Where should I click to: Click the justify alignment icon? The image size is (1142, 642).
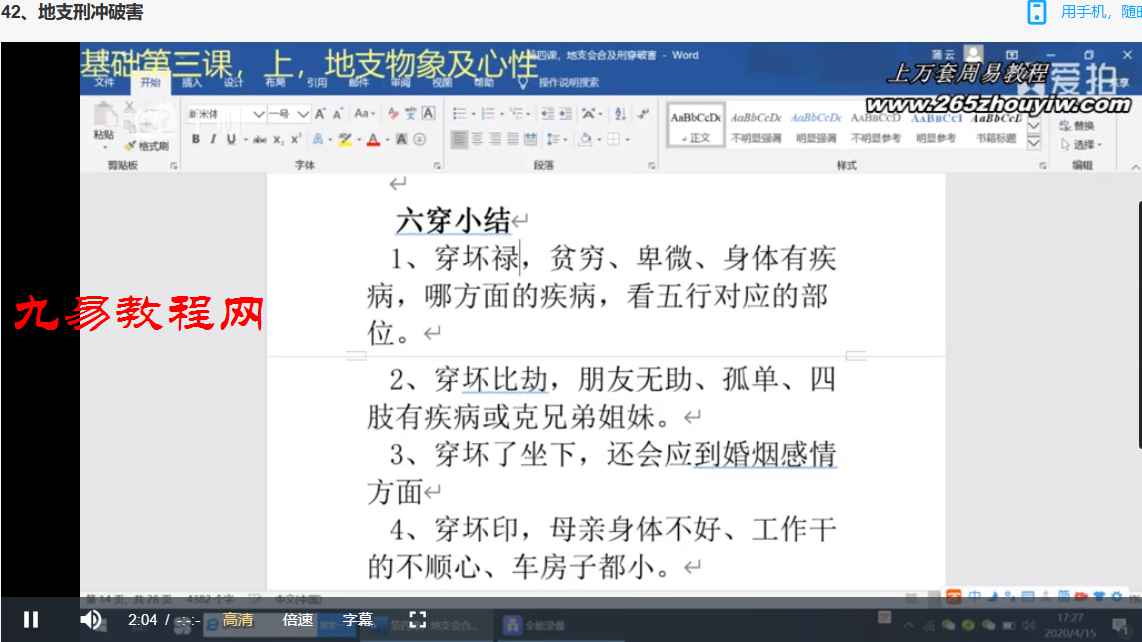513,139
